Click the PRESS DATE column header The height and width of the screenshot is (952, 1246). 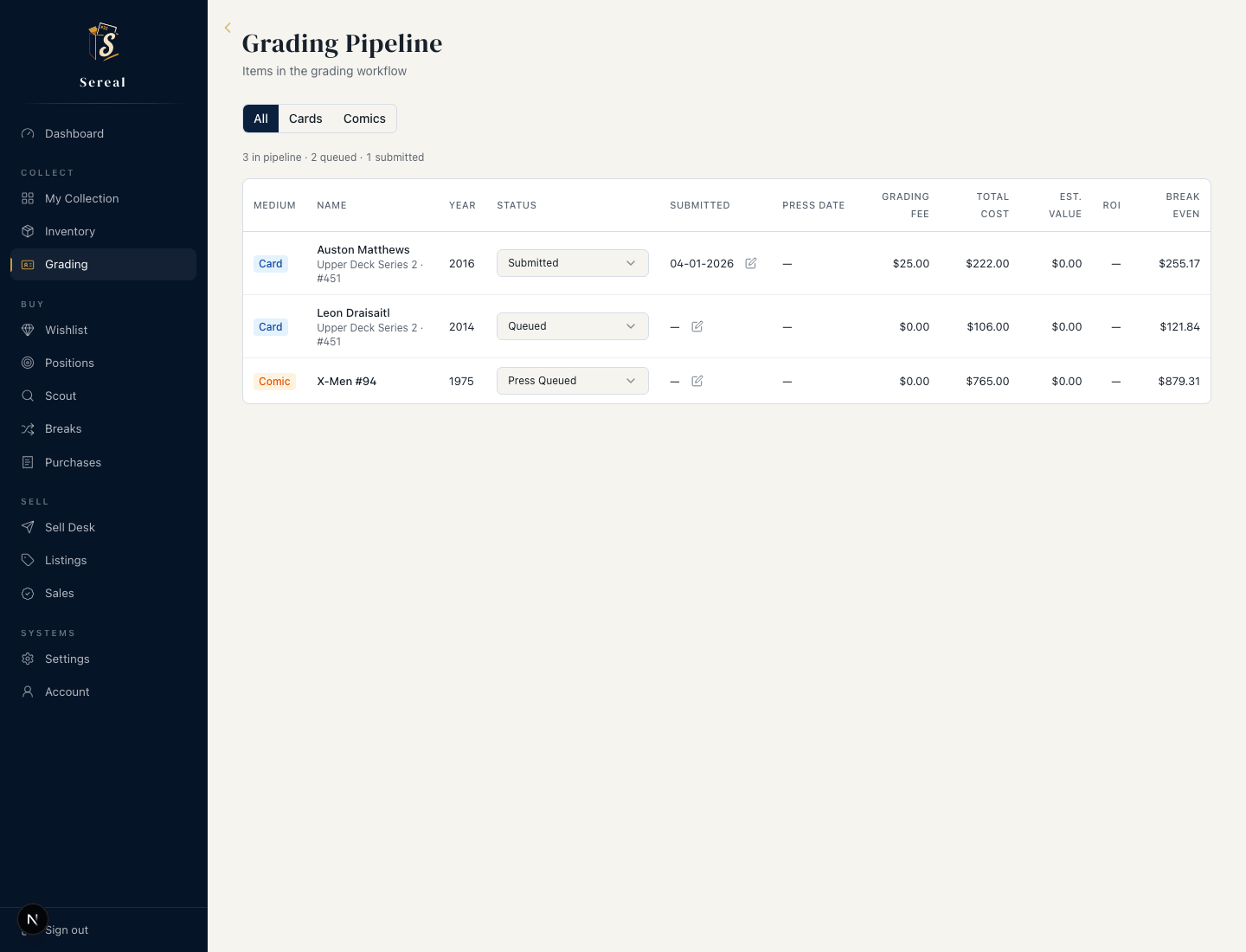coord(813,205)
